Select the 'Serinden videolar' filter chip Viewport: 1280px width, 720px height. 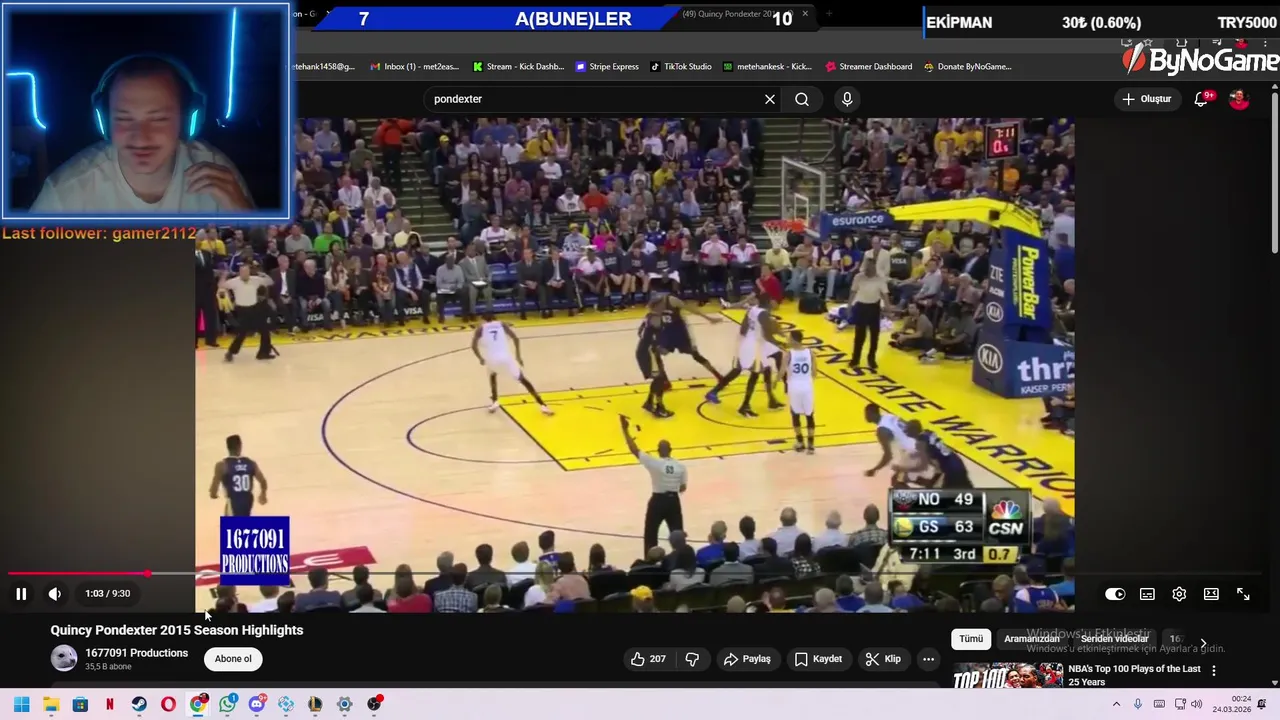(x=1114, y=639)
